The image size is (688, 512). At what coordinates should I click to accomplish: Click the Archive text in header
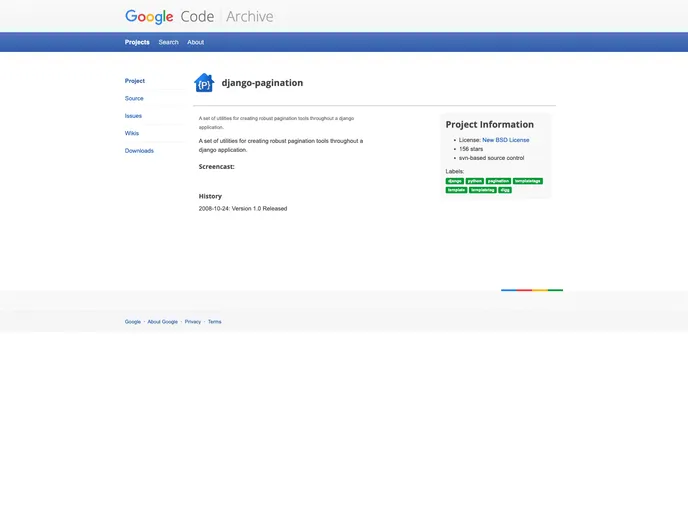250,17
